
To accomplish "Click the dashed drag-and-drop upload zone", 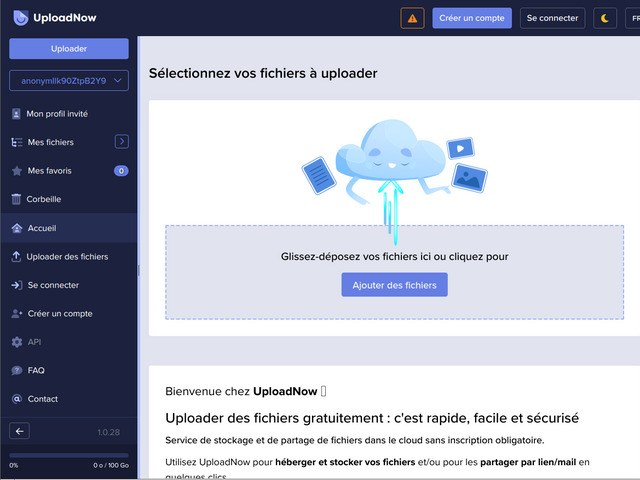I will pos(394,272).
